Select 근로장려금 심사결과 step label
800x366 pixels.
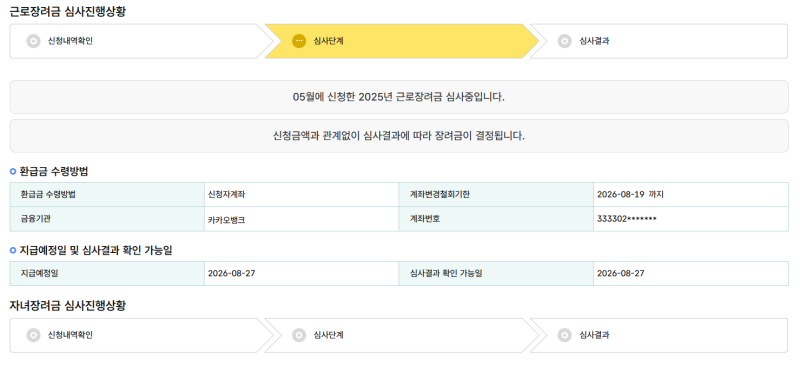pos(594,41)
